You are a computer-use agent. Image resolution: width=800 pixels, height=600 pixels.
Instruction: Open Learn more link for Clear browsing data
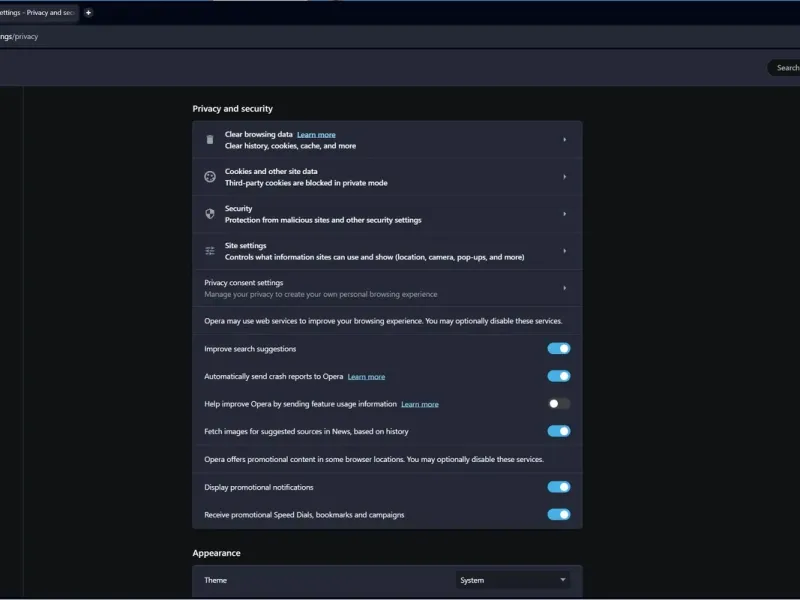click(316, 135)
